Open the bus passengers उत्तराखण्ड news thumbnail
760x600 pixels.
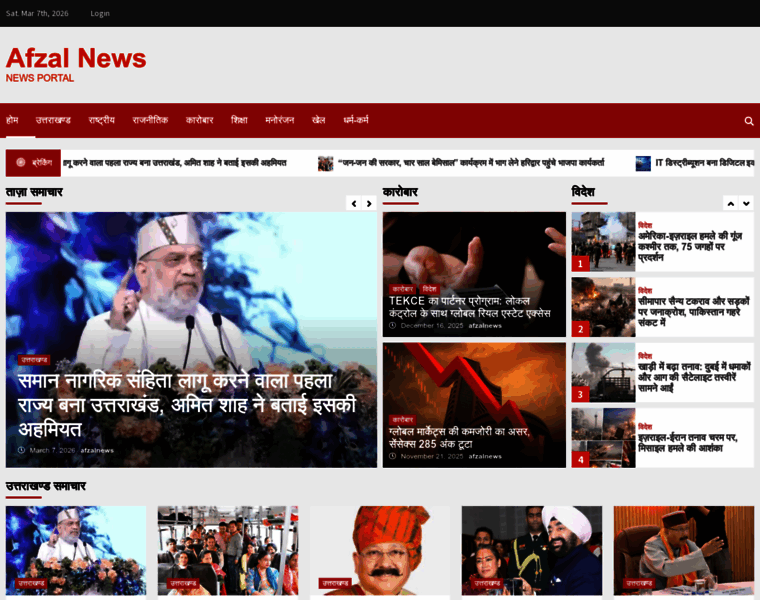[x=228, y=551]
